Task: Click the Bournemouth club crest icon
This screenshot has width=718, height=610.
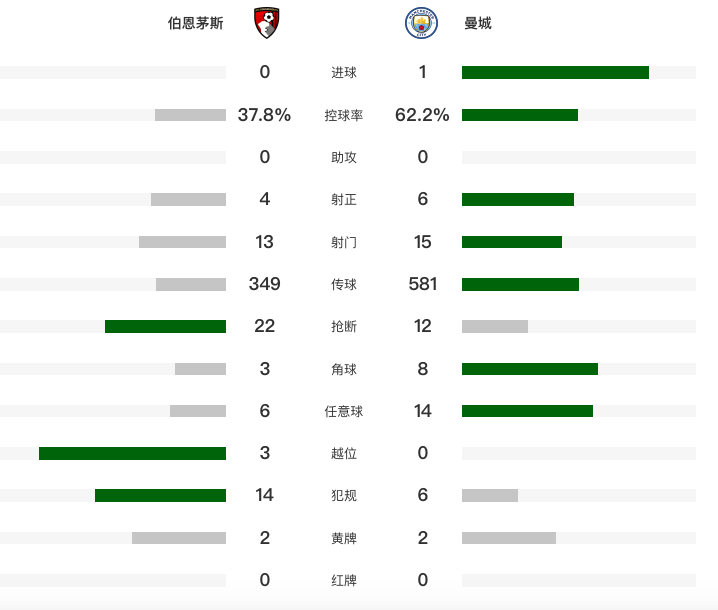Action: [x=267, y=23]
